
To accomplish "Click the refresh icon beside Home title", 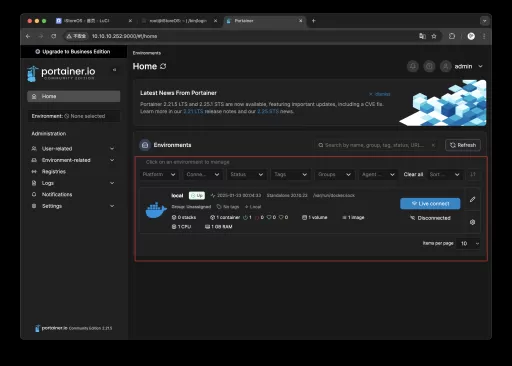I will pos(163,66).
